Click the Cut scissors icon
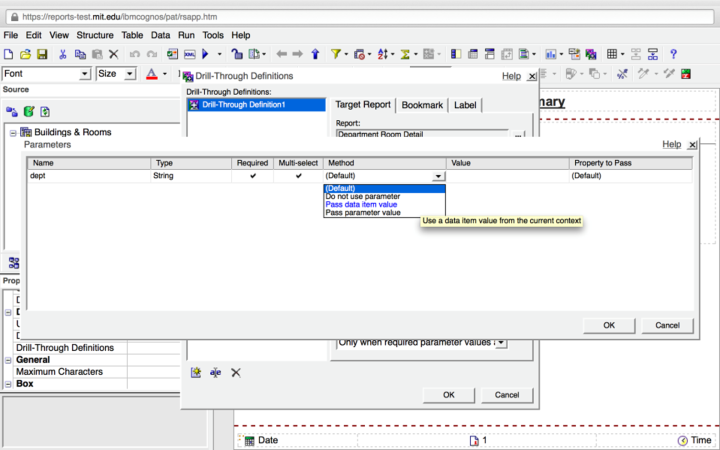The image size is (720, 450). (63, 54)
